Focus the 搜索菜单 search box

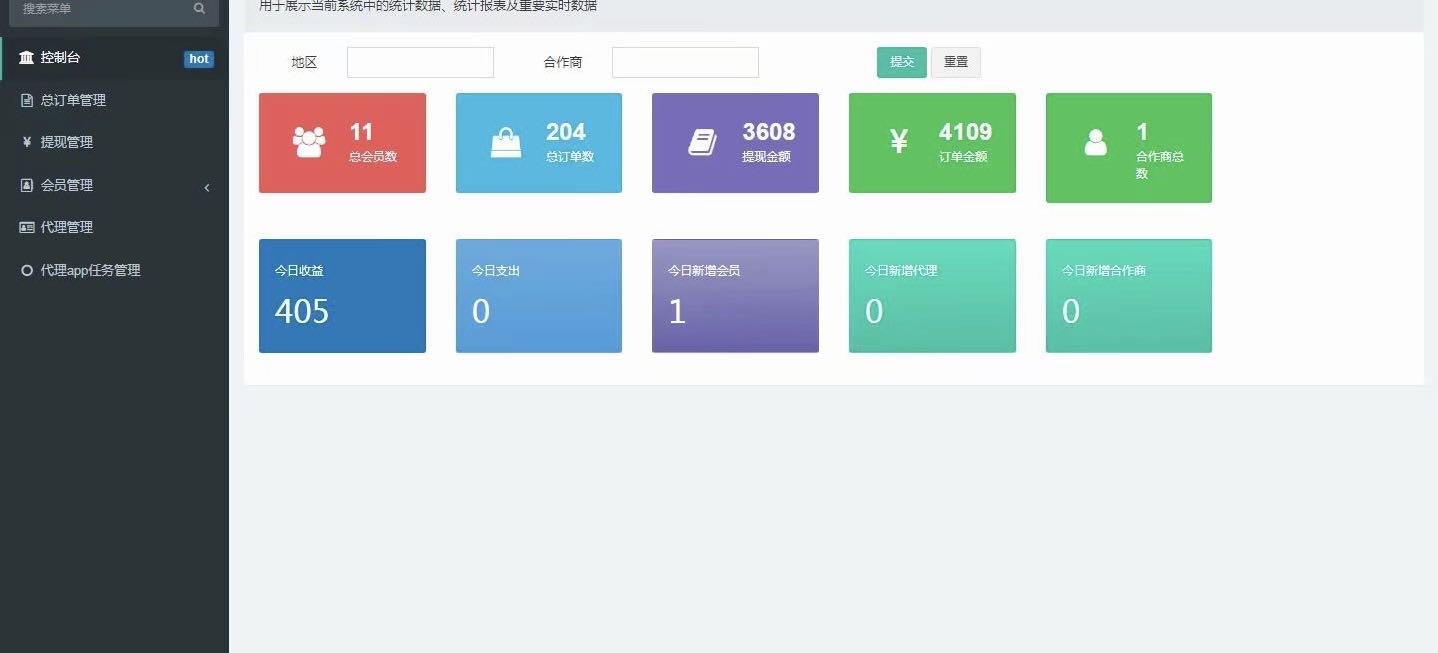click(100, 9)
